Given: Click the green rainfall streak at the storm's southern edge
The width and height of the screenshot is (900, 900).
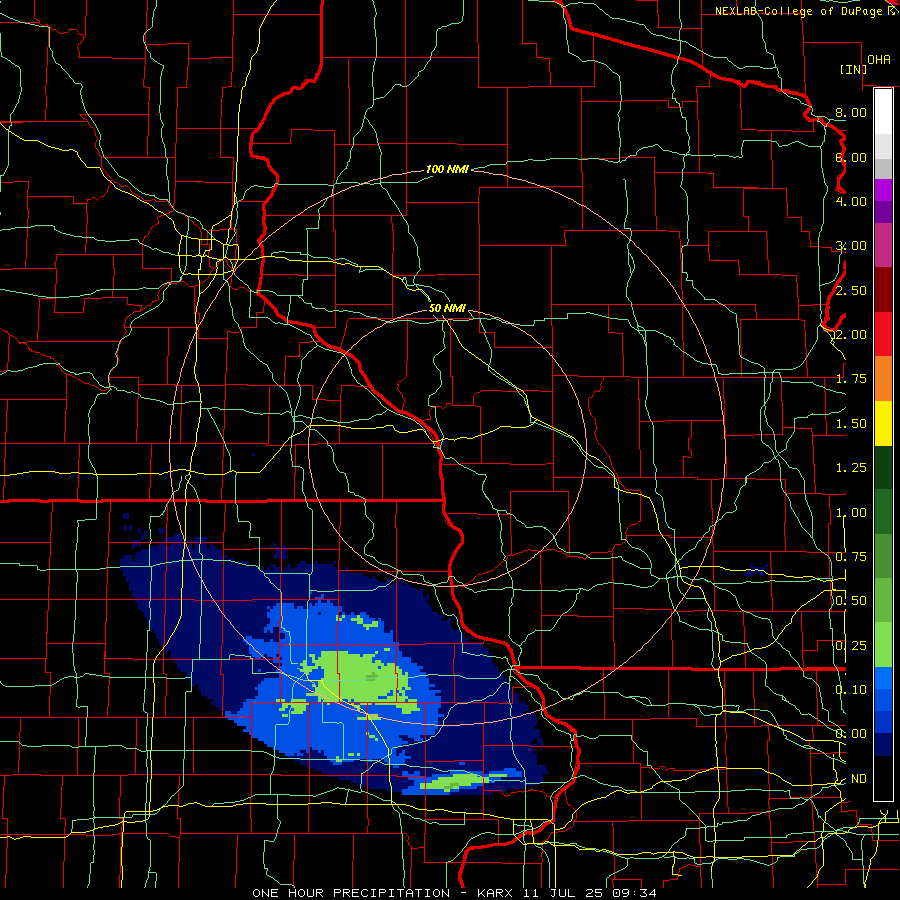Looking at the screenshot, I should pos(459,780).
